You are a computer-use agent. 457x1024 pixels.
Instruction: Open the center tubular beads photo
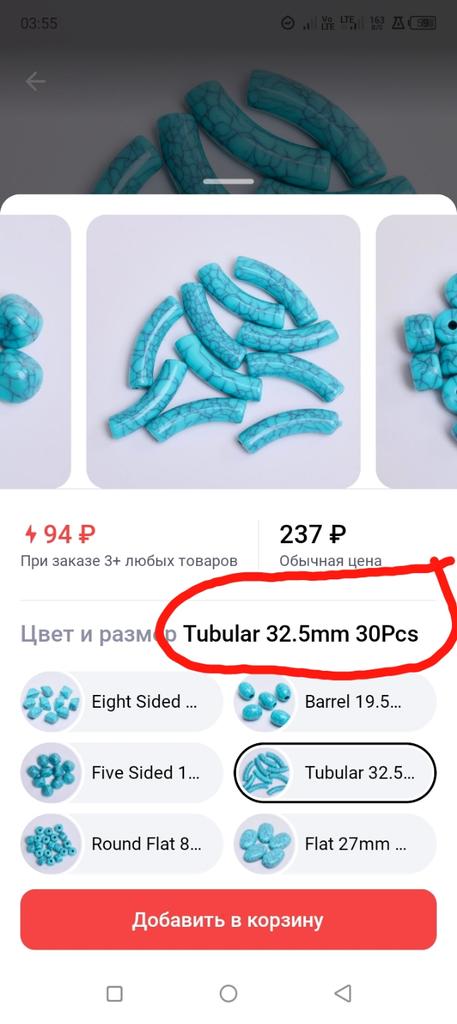(x=223, y=351)
